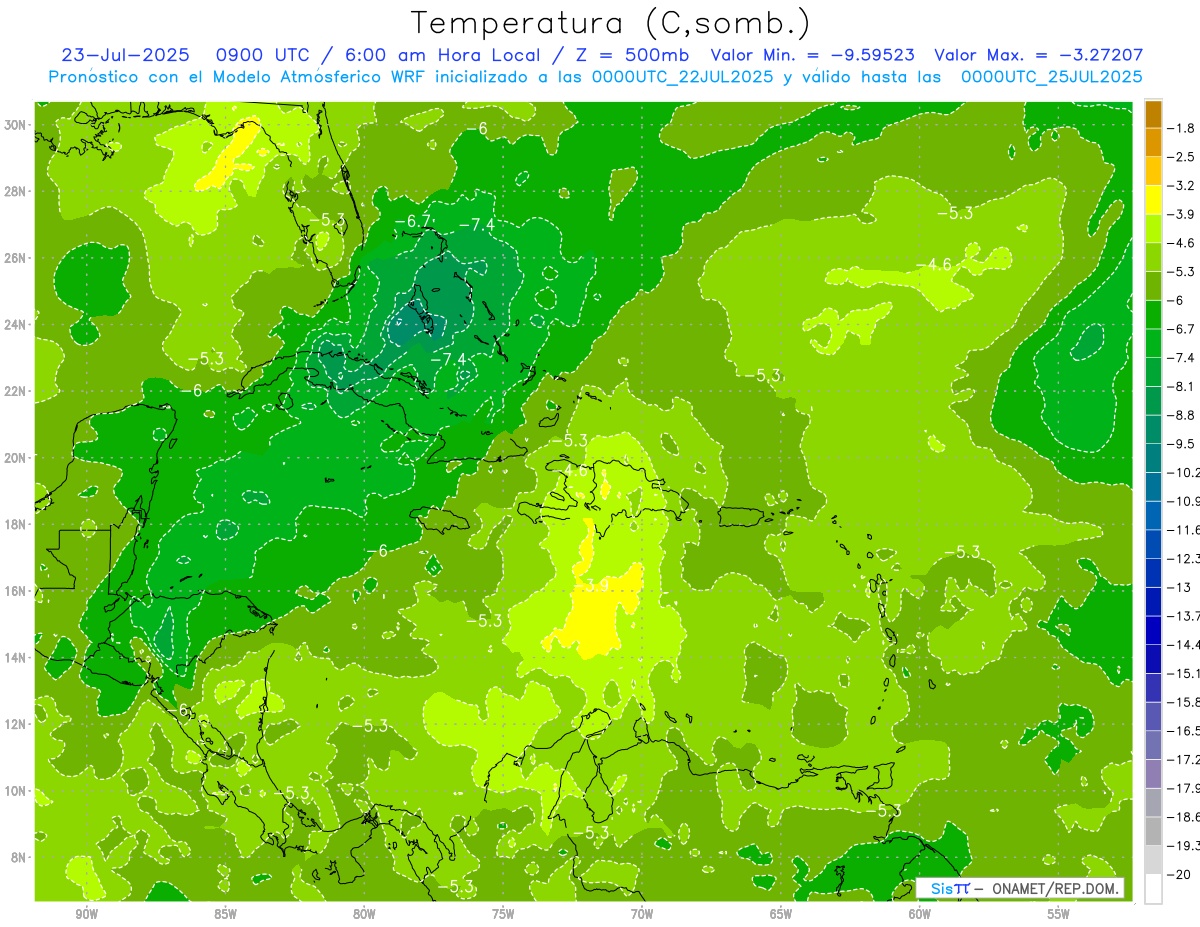The width and height of the screenshot is (1200, 927).
Task: Click the "Valor Min. = -9.59523" value
Action: coord(812,56)
